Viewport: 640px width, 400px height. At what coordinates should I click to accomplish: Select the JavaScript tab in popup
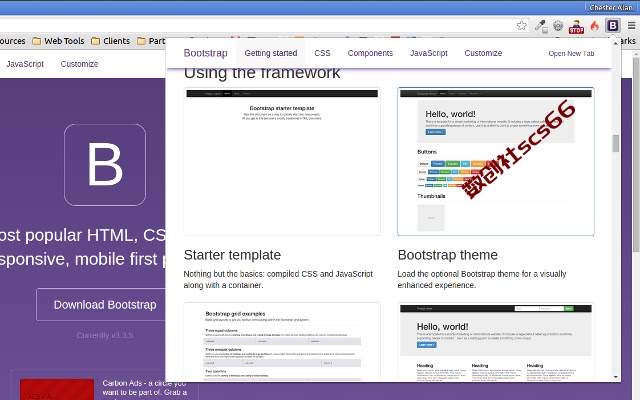click(429, 53)
